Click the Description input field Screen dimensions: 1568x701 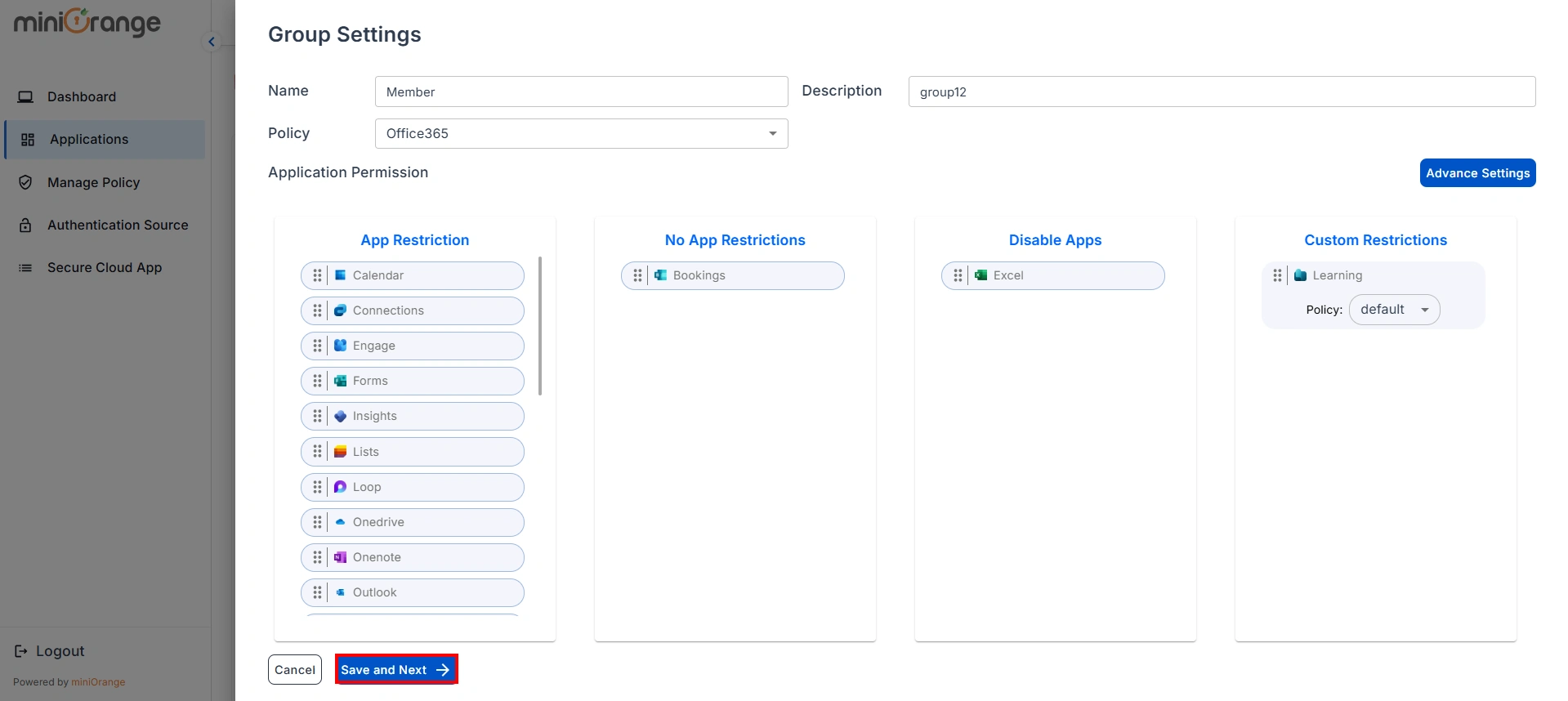click(1221, 92)
